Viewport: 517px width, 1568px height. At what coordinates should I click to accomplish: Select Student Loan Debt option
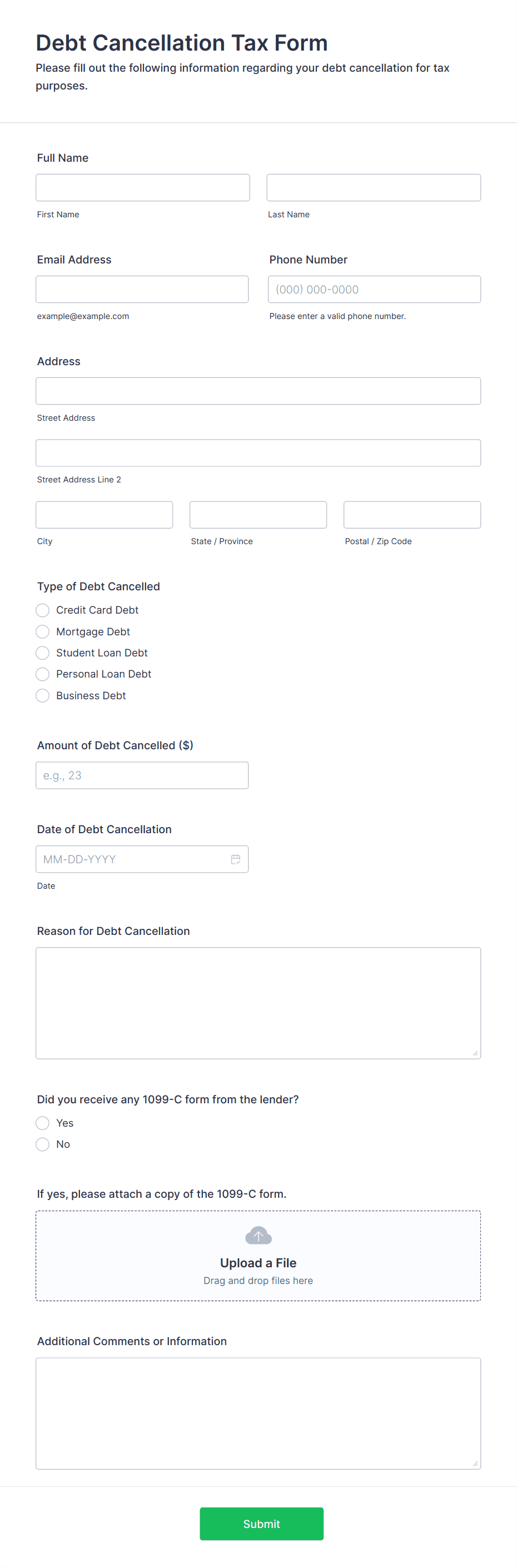[x=42, y=653]
